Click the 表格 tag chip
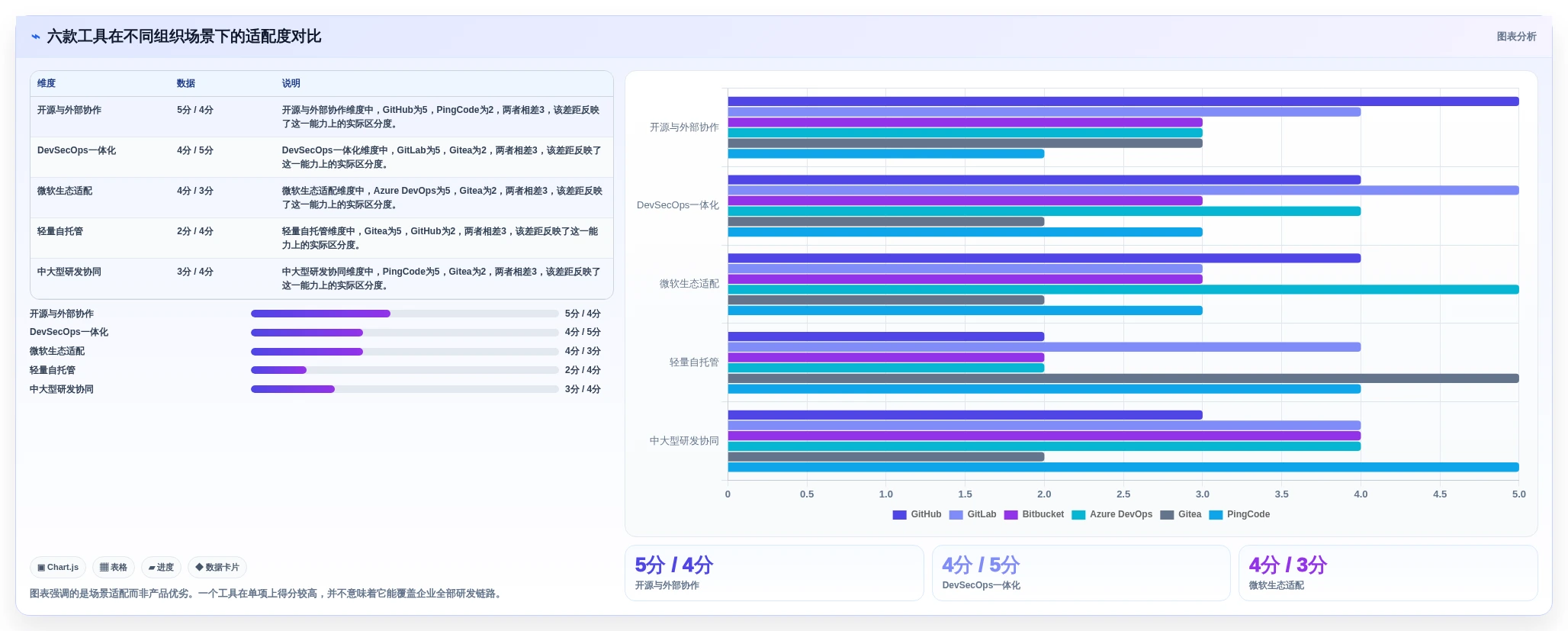This screenshot has width=1568, height=631. pos(114,568)
